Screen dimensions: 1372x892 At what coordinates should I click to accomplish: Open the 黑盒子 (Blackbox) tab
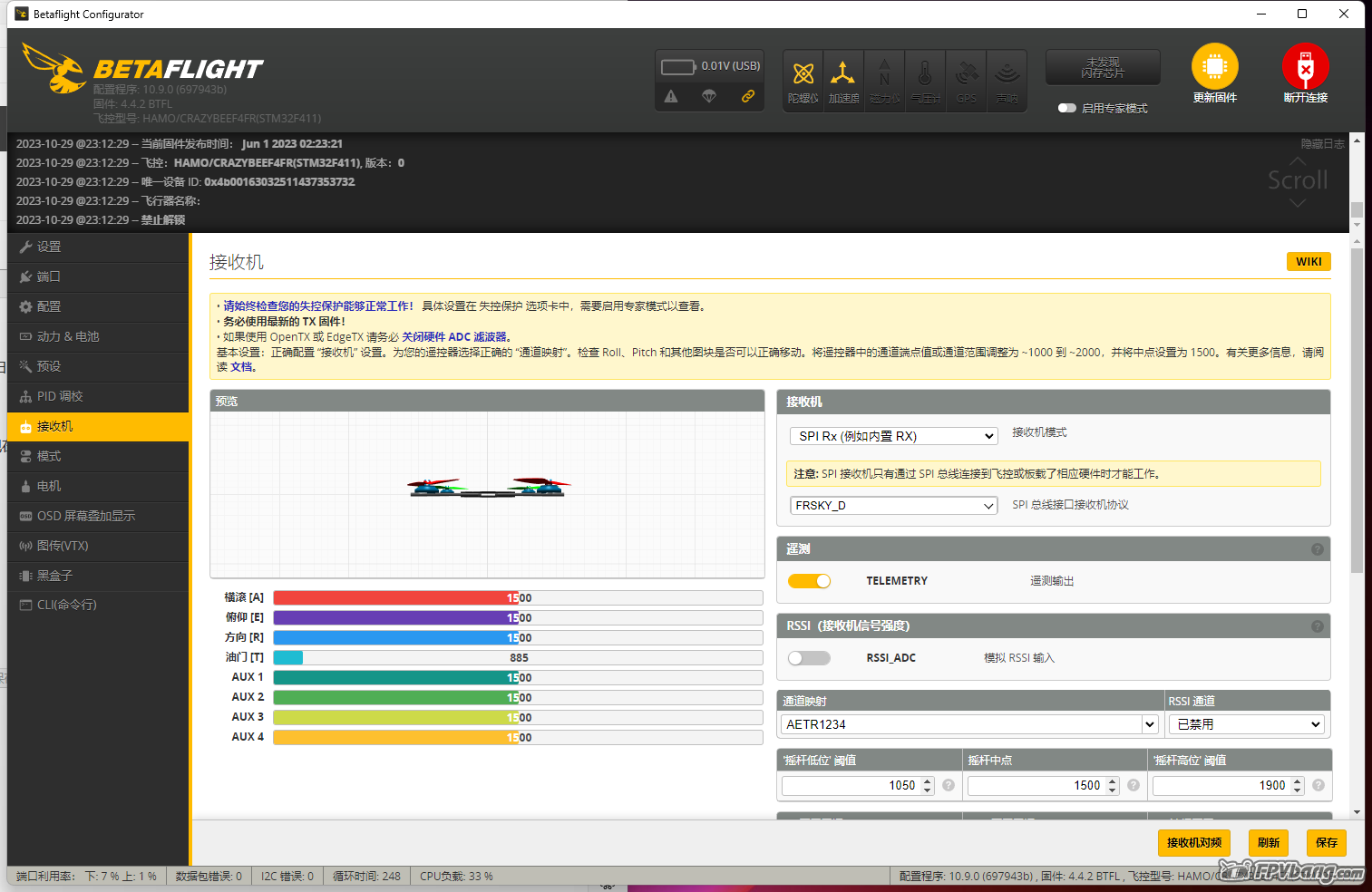click(x=98, y=576)
